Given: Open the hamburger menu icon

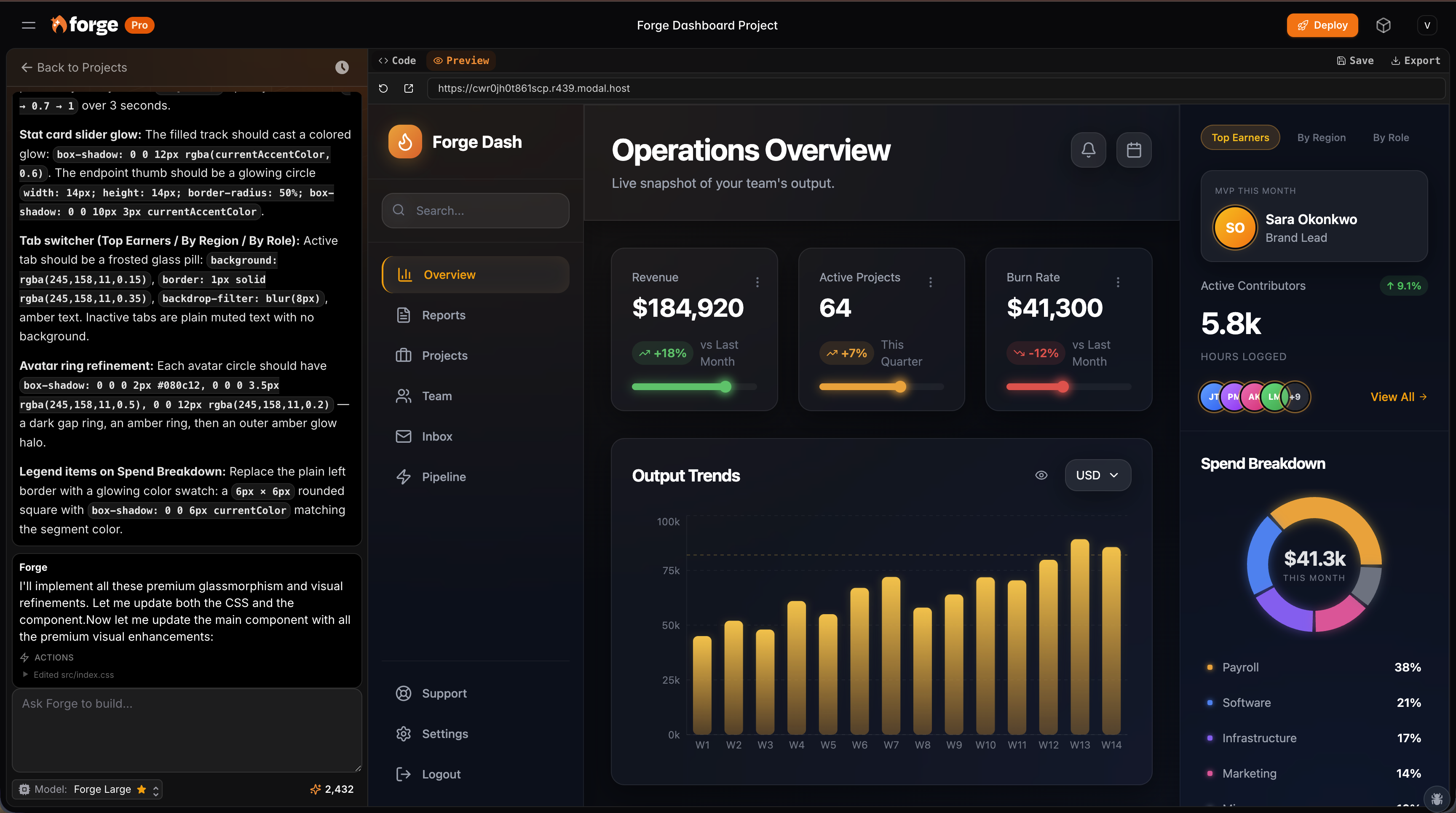Looking at the screenshot, I should click(x=28, y=25).
